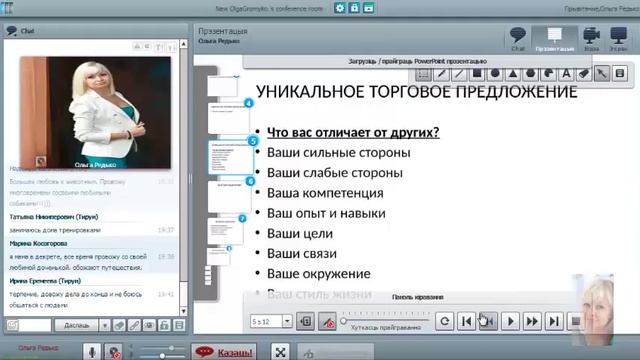Go to the previous slide
The image size is (640, 360).
(488, 322)
